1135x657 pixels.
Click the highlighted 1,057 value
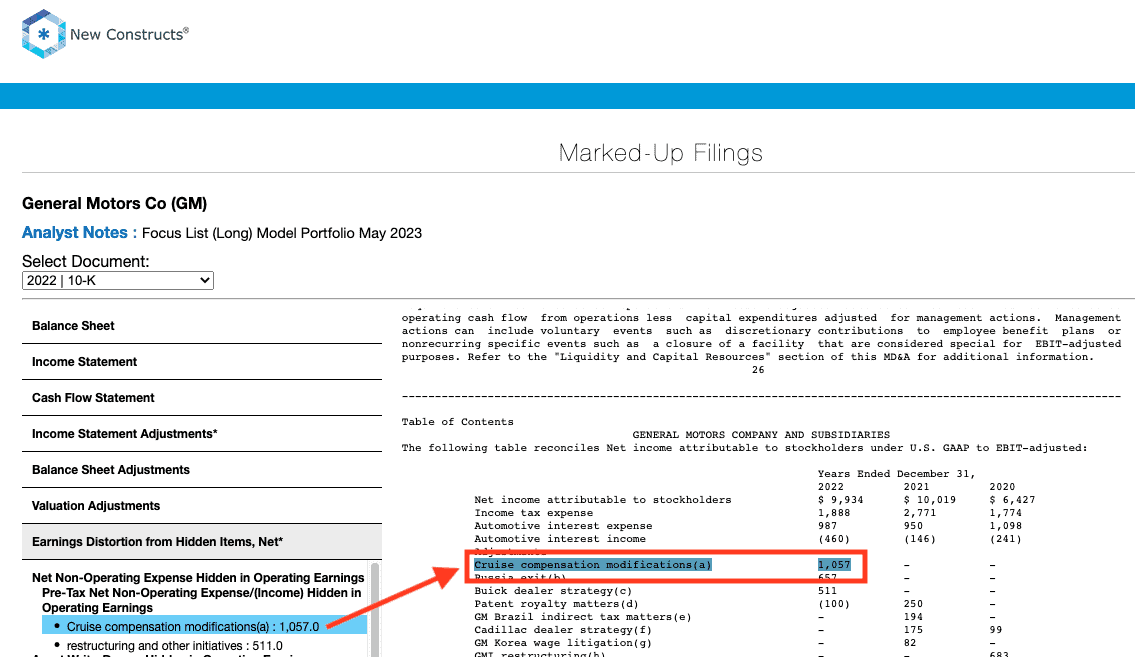point(834,564)
